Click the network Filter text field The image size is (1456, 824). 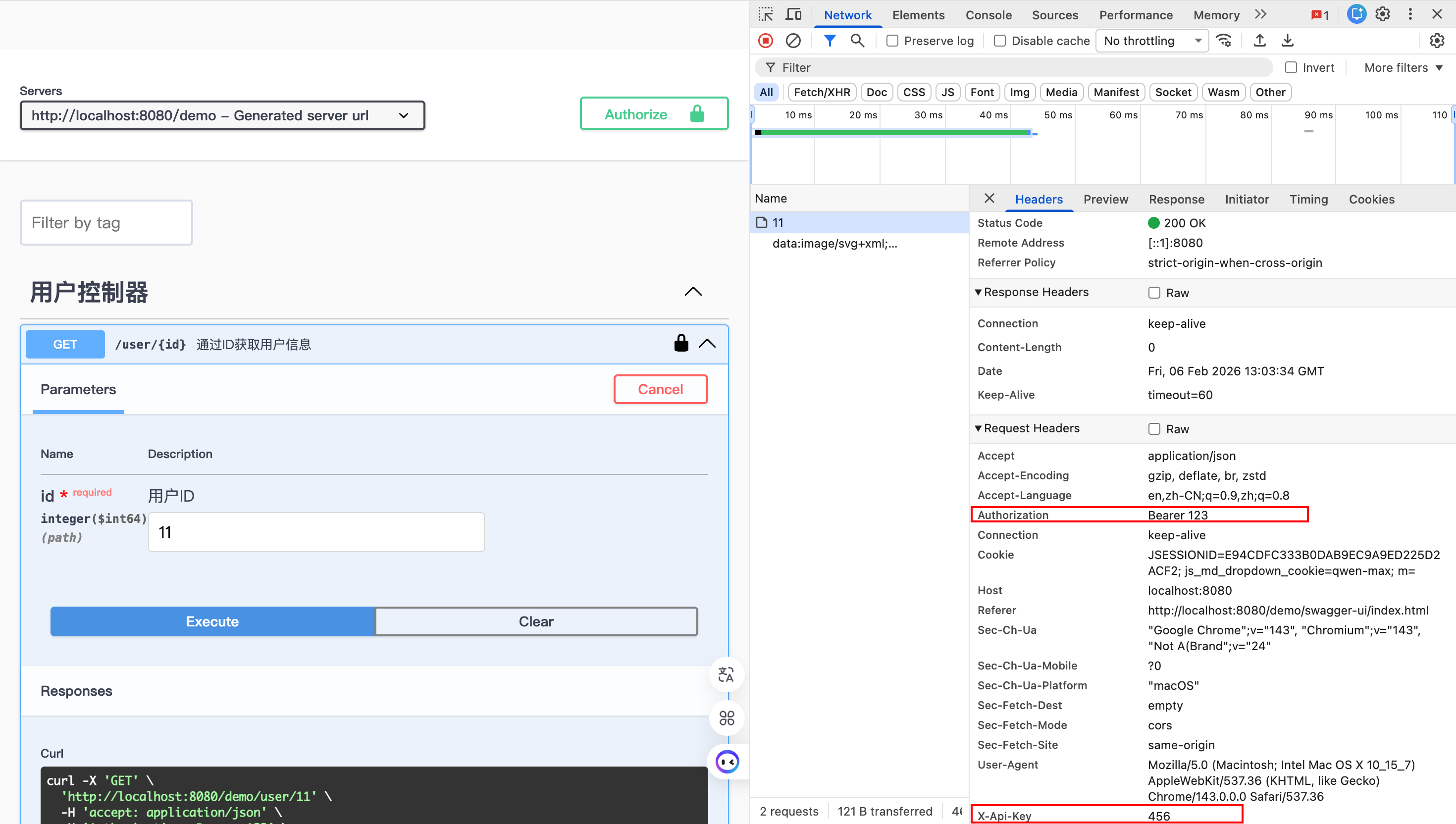1014,68
